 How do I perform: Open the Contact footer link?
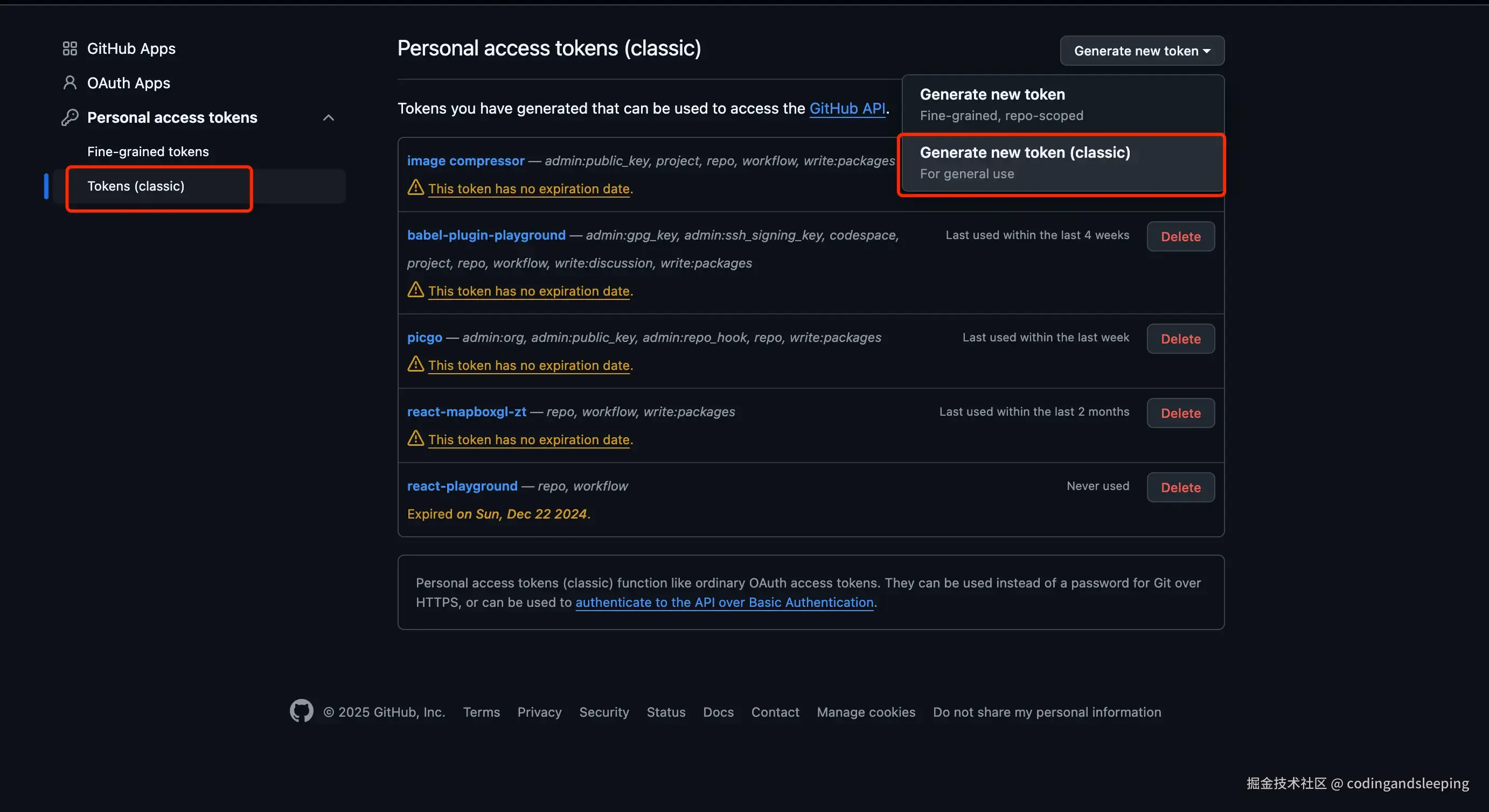point(775,712)
